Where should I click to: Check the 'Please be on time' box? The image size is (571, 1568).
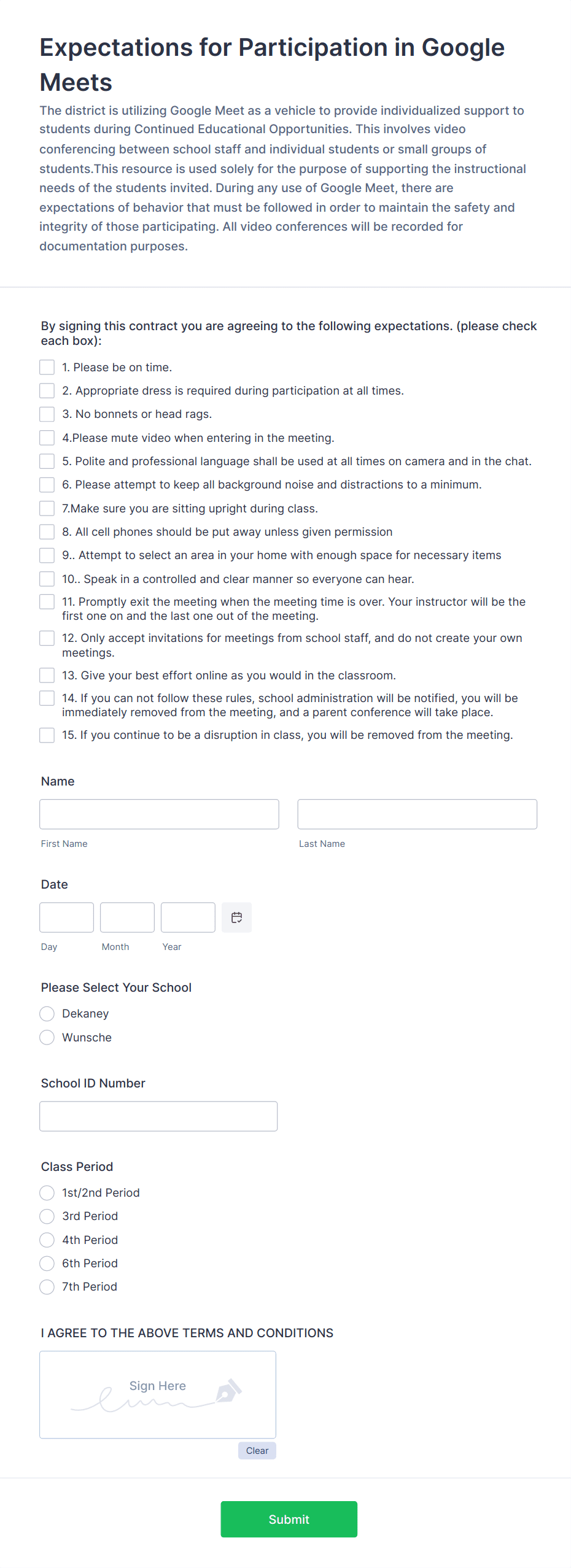click(47, 366)
